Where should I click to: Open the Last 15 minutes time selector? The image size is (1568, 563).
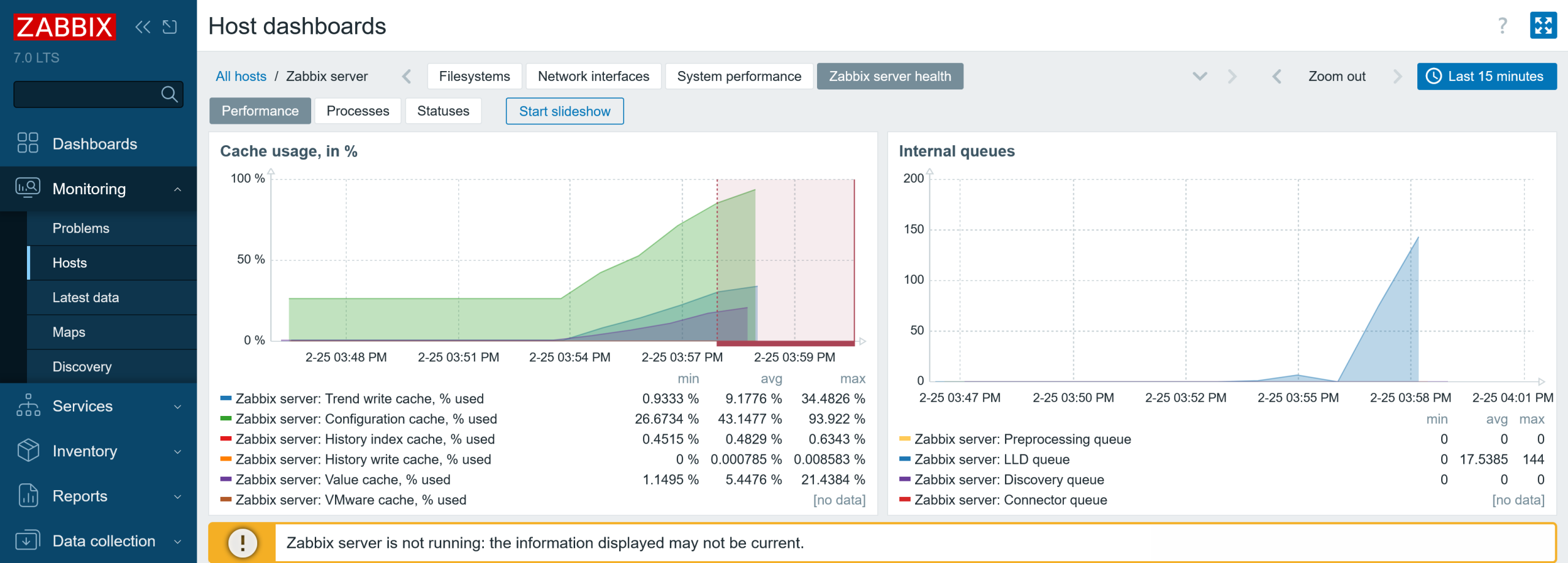(1486, 77)
